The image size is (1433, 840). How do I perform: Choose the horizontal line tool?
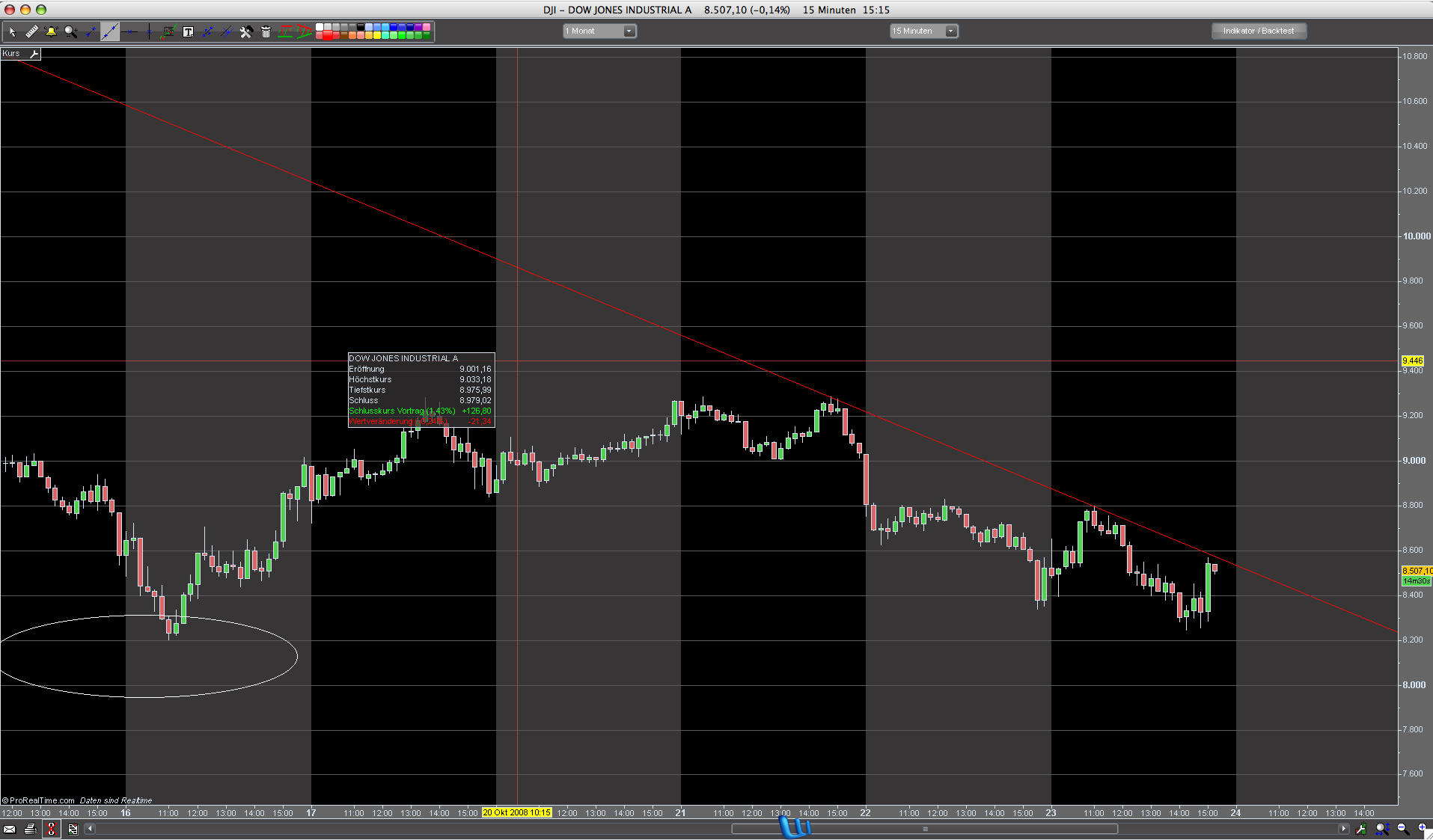pos(130,31)
